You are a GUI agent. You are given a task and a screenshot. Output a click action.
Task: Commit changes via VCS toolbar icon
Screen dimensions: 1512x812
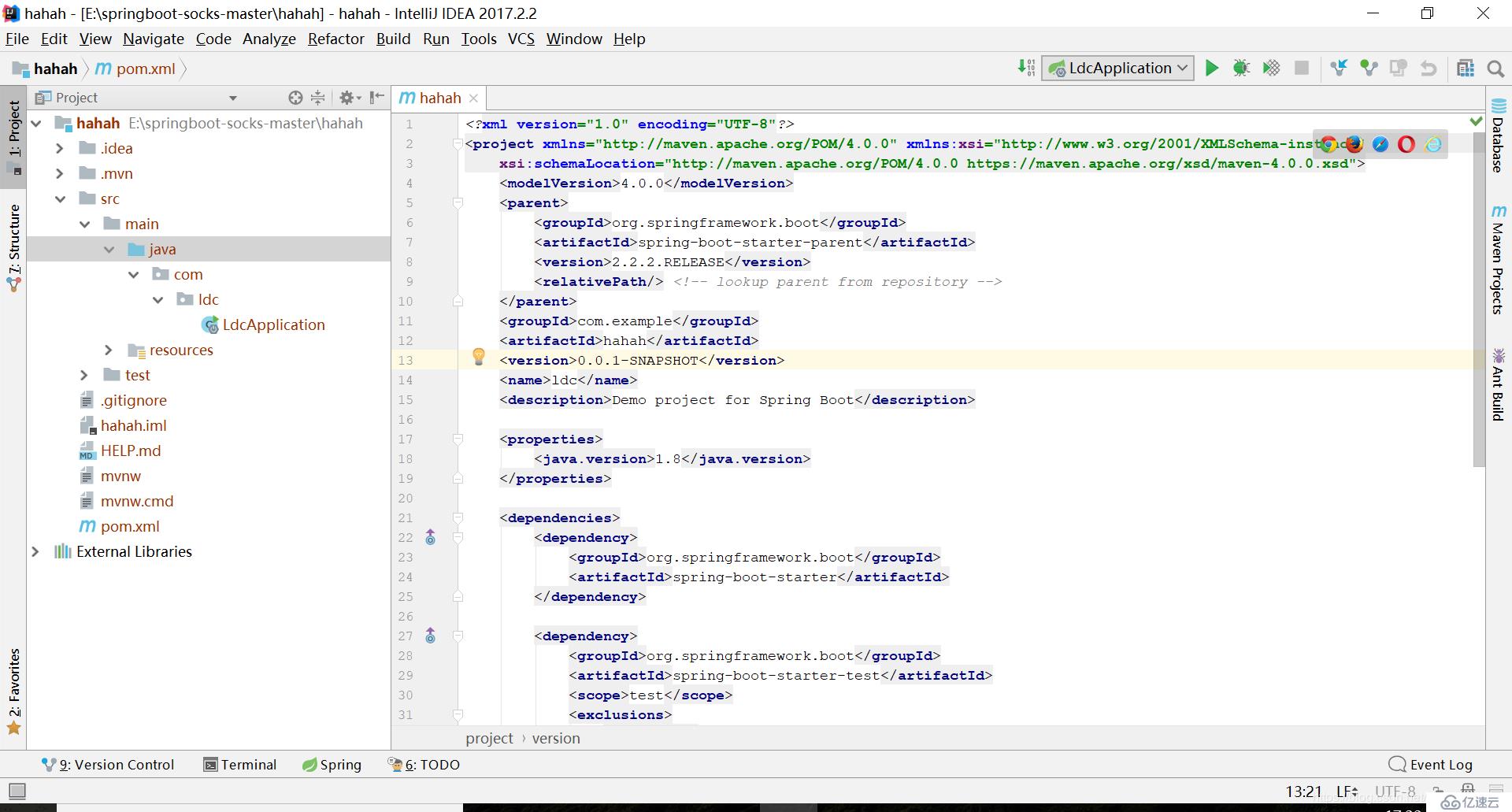[x=1369, y=69]
